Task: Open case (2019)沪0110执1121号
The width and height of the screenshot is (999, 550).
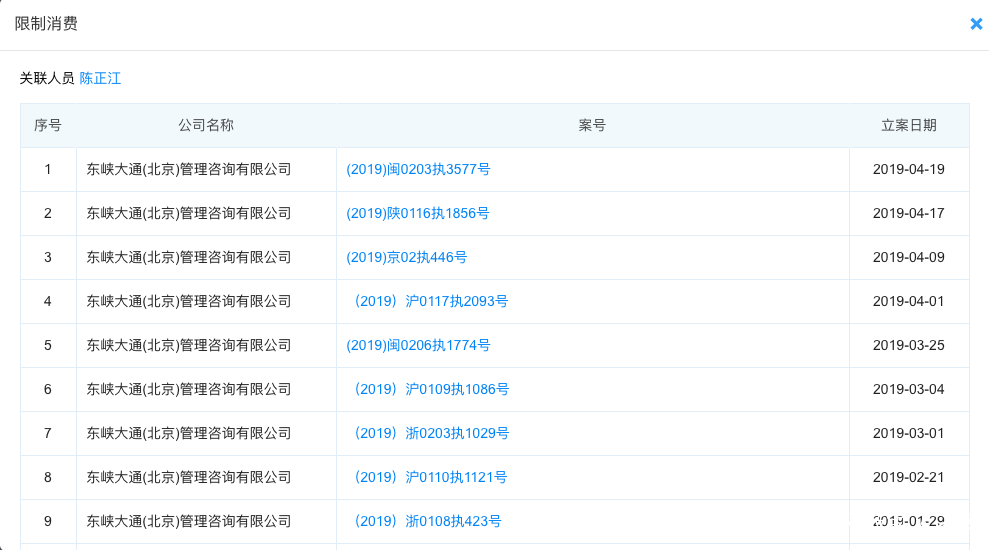Action: click(429, 477)
